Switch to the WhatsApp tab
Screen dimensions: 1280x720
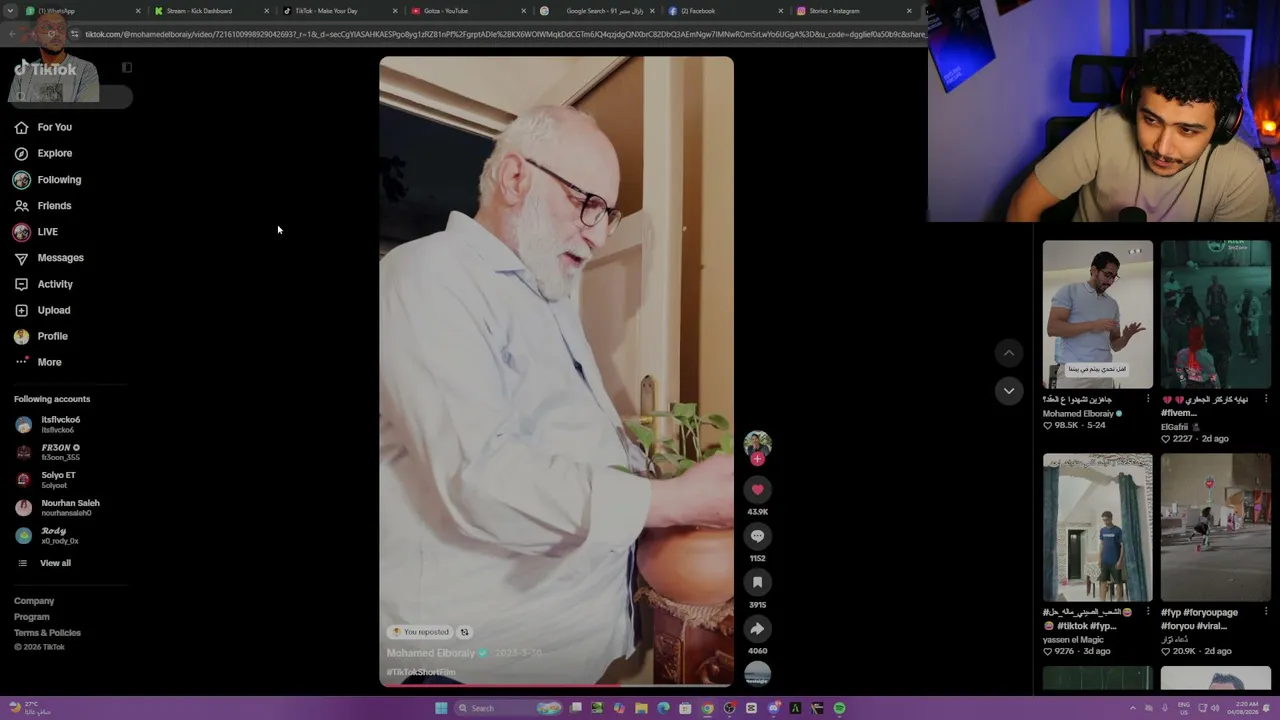click(x=82, y=11)
